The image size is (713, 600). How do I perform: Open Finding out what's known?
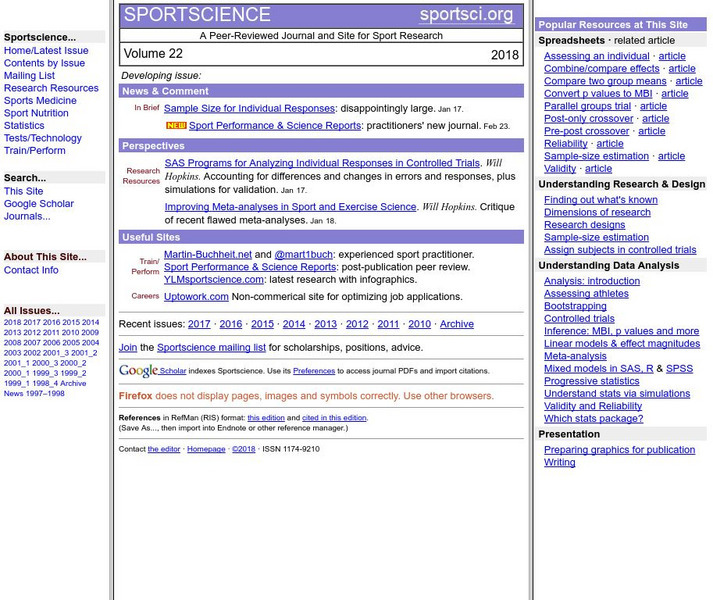tap(601, 200)
